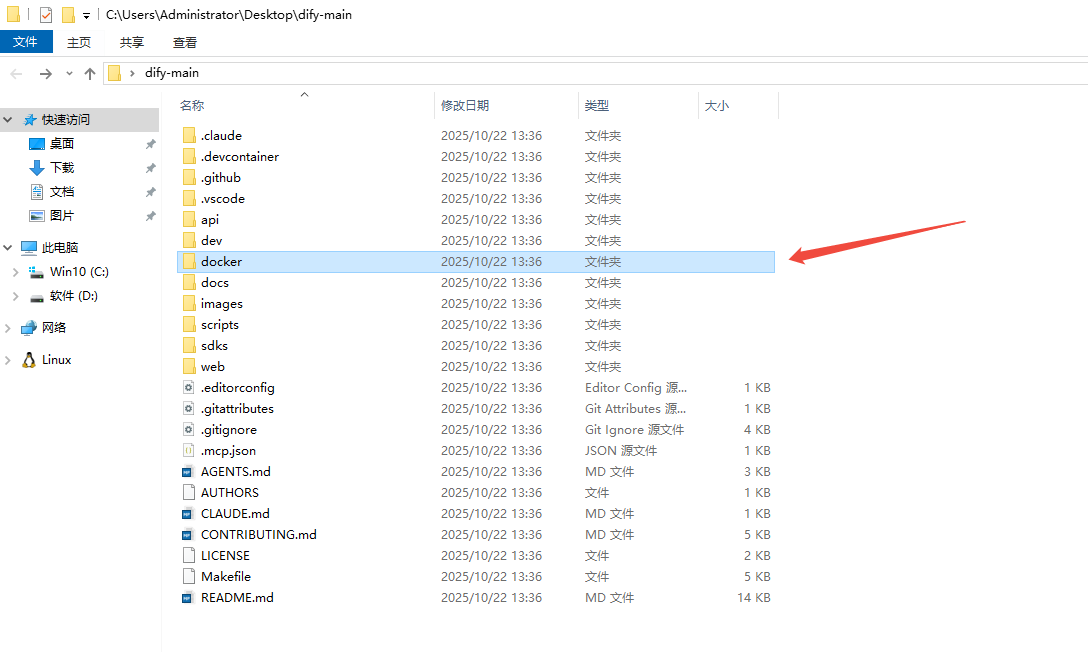Click the Linux penguin icon in sidebar
The width and height of the screenshot is (1088, 652).
(x=29, y=360)
